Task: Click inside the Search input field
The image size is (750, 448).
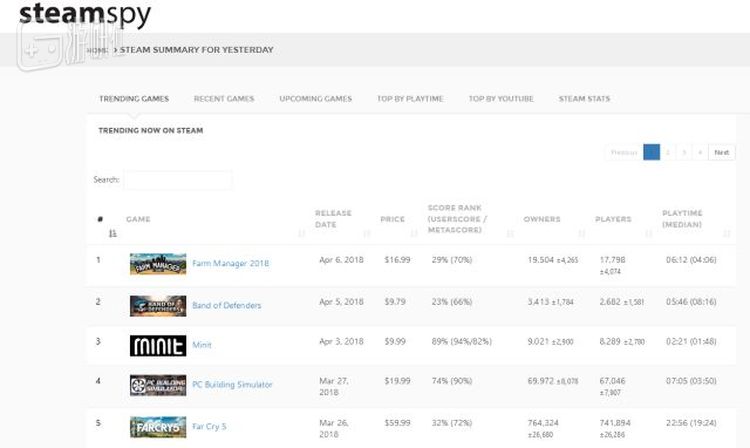Action: click(x=178, y=180)
